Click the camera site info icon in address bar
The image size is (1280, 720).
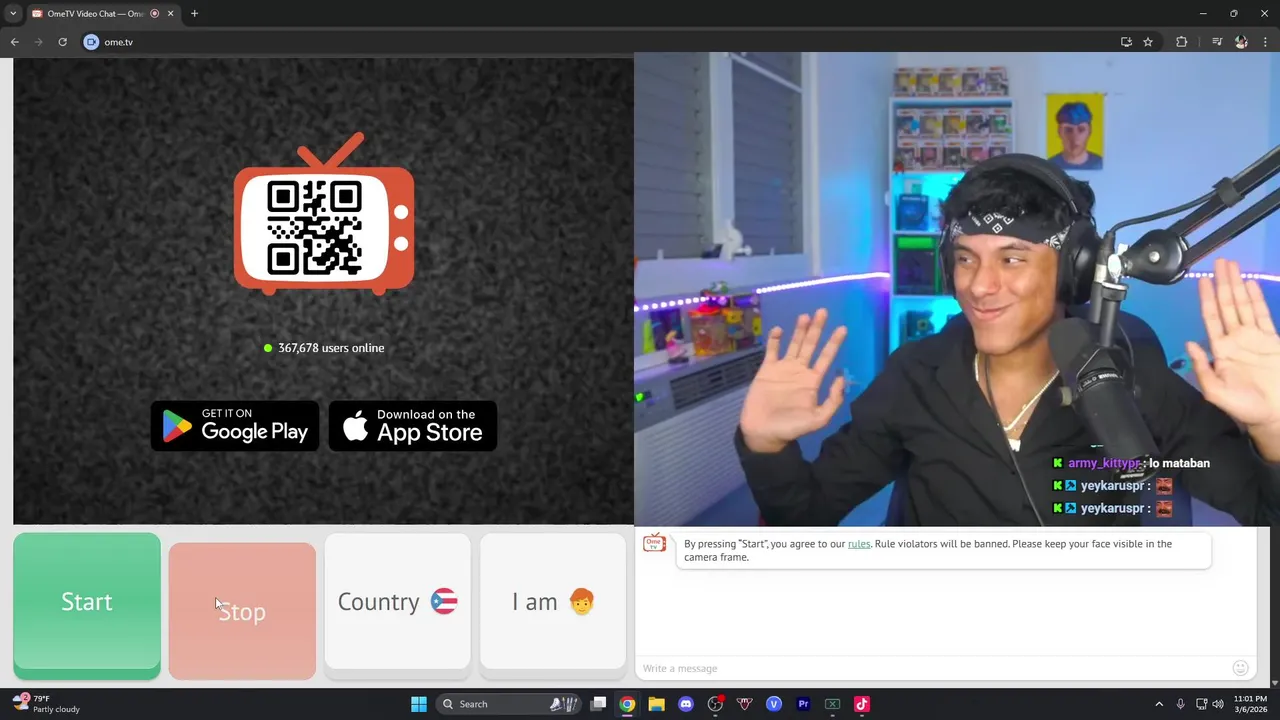[91, 42]
